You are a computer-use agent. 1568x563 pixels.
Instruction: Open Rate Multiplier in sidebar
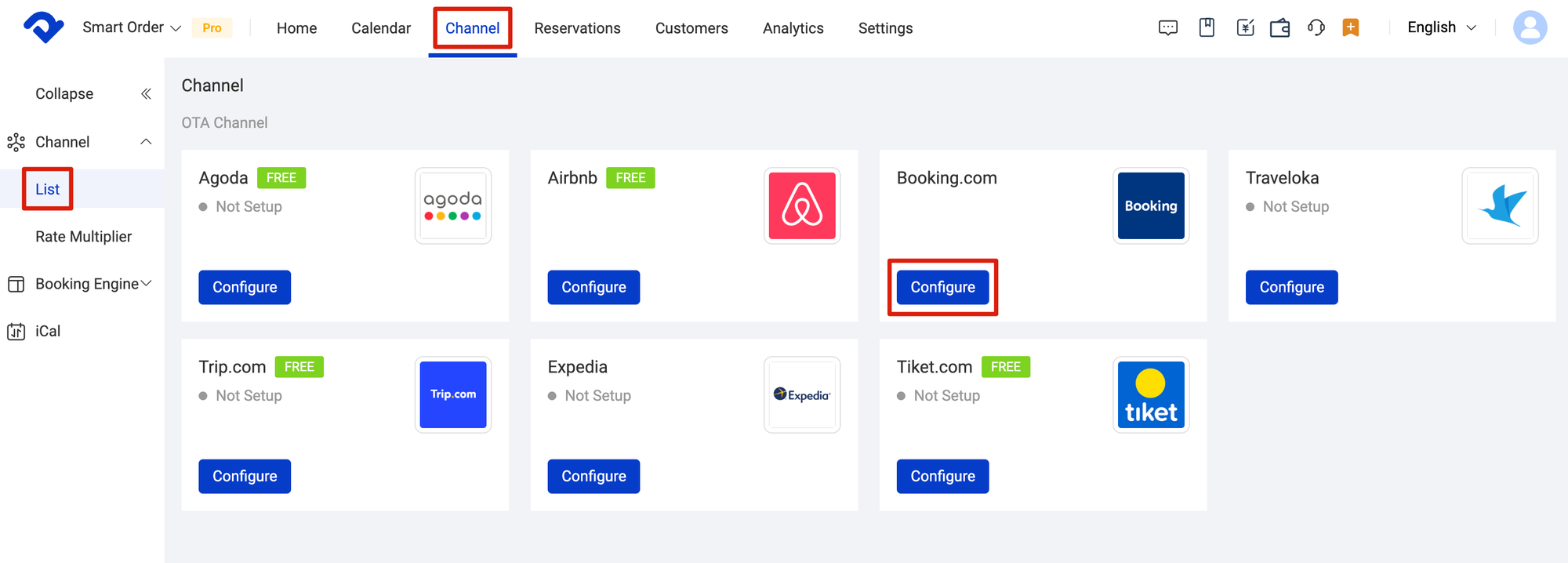(x=83, y=237)
